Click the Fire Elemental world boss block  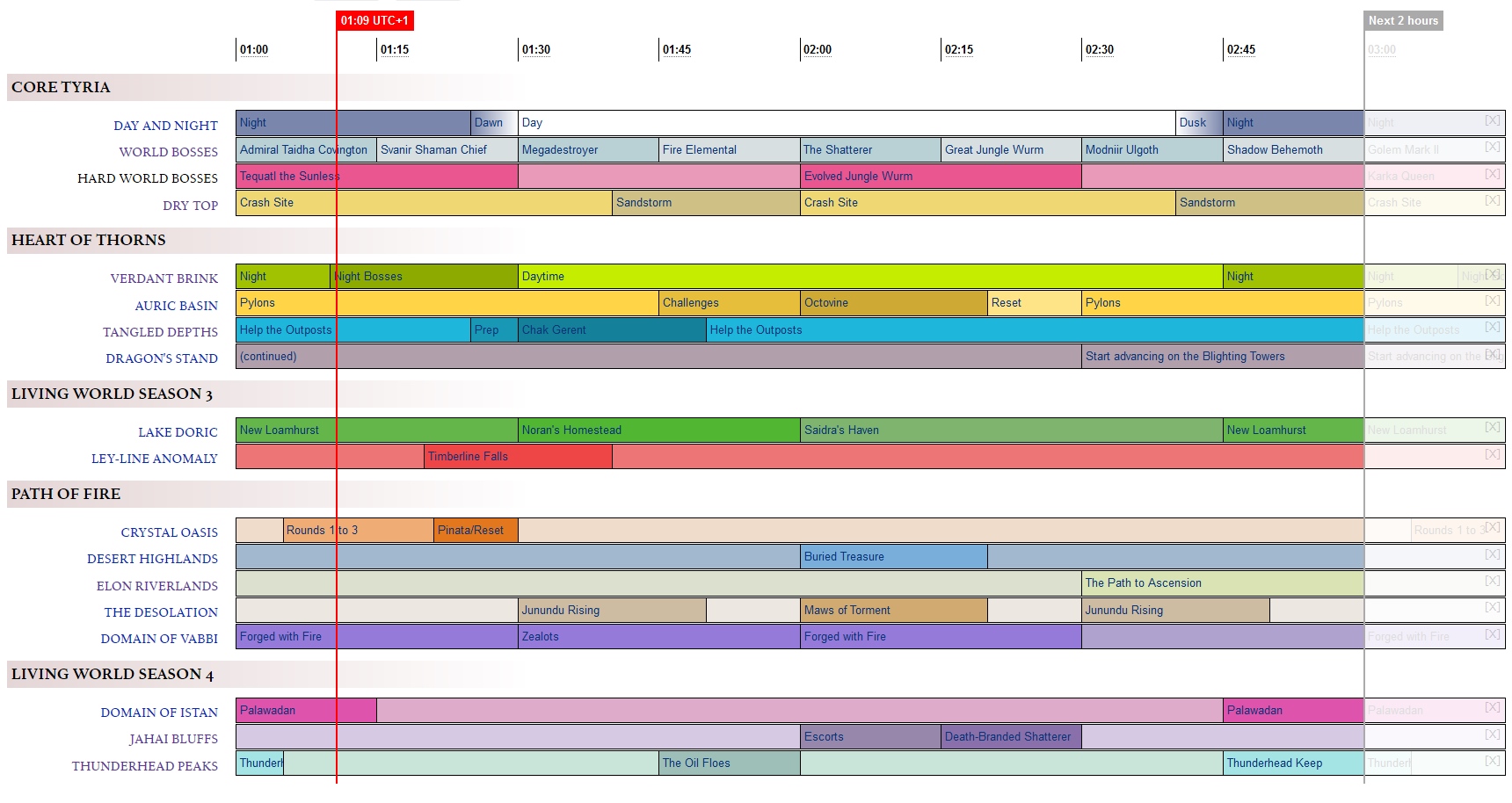(729, 149)
